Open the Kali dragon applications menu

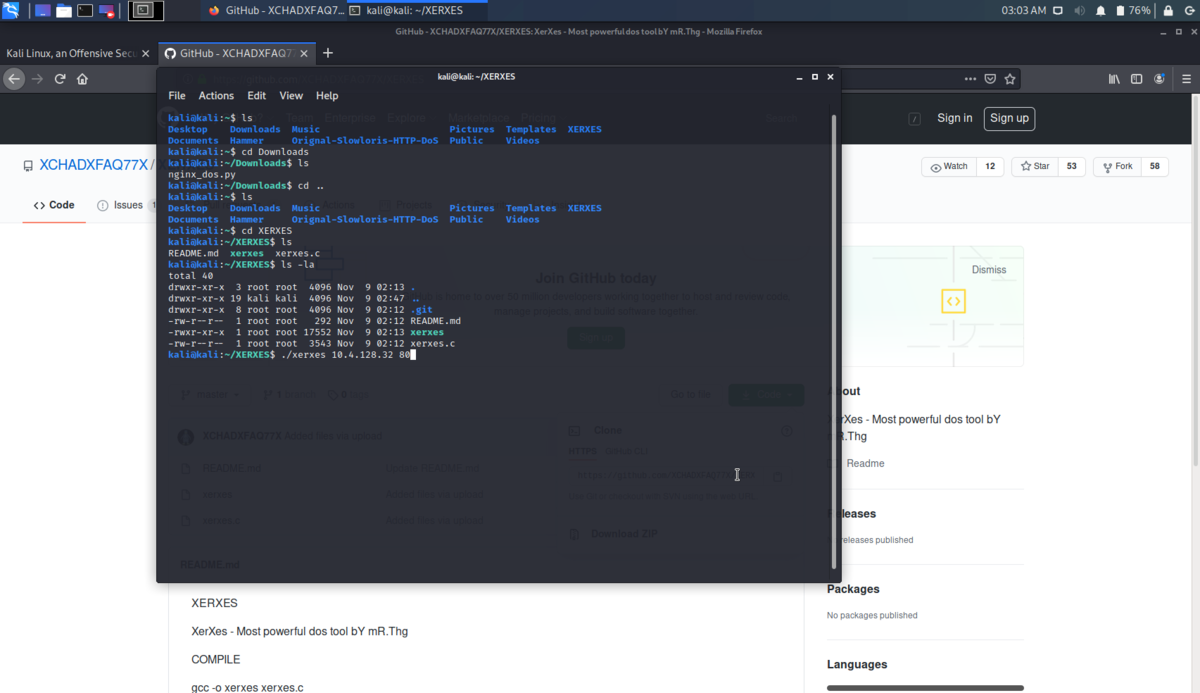tap(11, 11)
